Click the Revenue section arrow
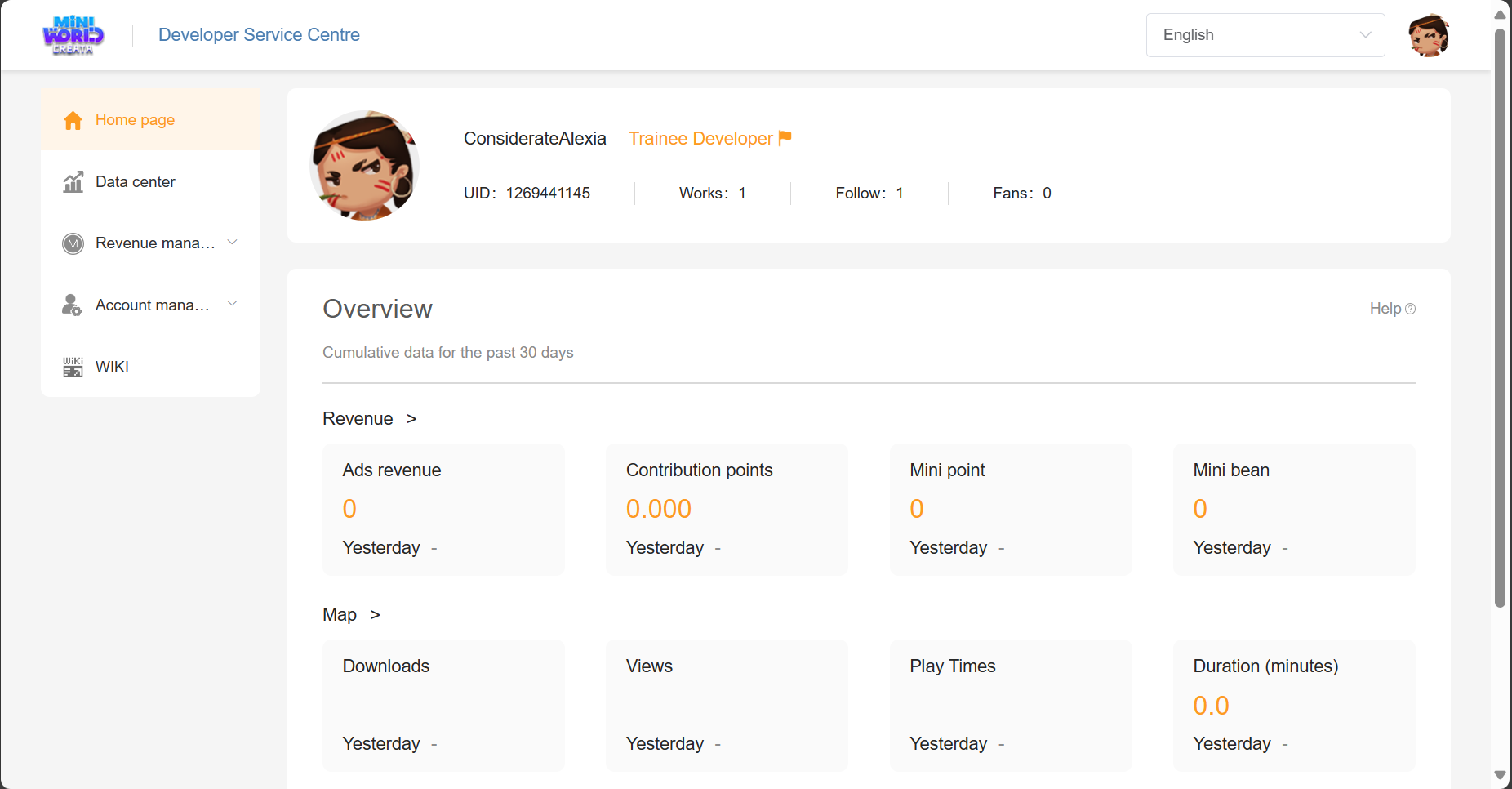Viewport: 1512px width, 789px height. click(411, 419)
